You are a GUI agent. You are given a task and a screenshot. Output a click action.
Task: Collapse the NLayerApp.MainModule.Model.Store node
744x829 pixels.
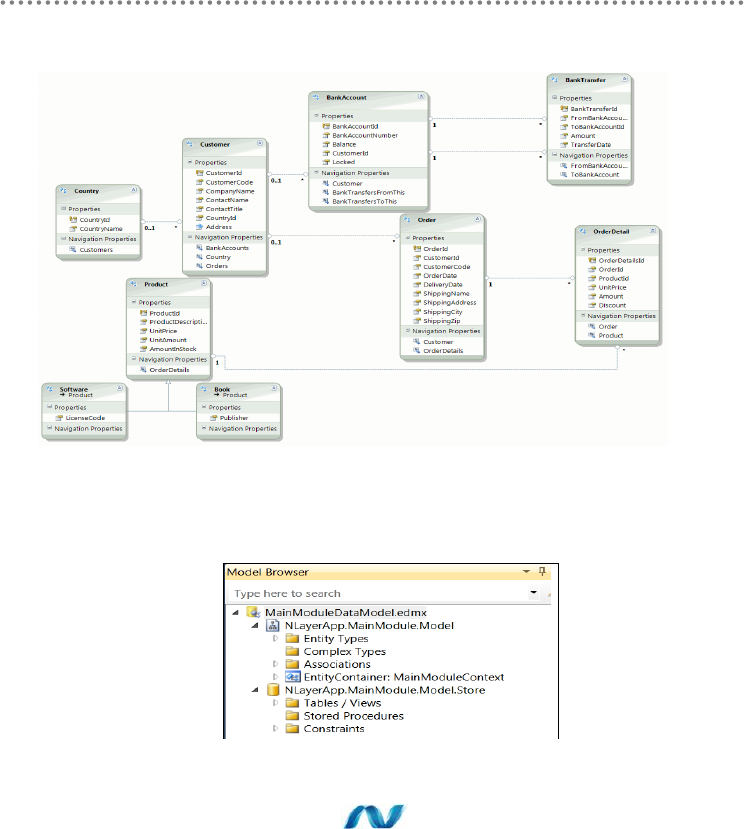pos(255,690)
